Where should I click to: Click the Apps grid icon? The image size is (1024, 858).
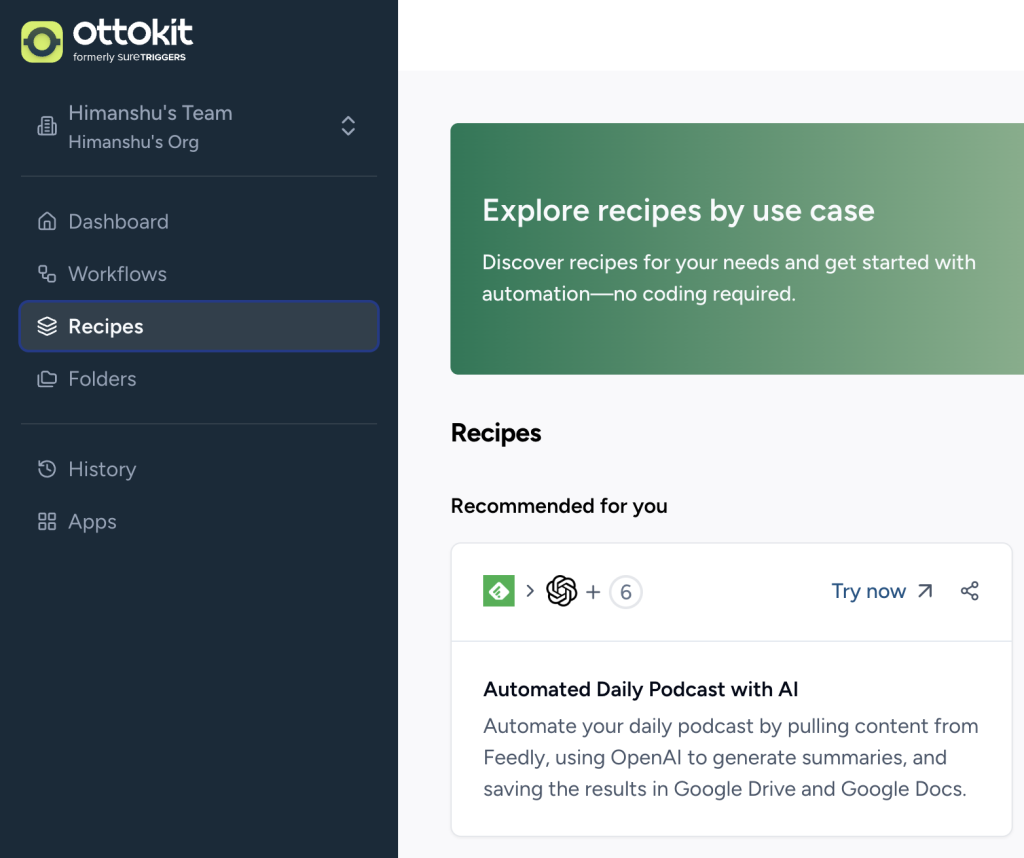coord(47,522)
